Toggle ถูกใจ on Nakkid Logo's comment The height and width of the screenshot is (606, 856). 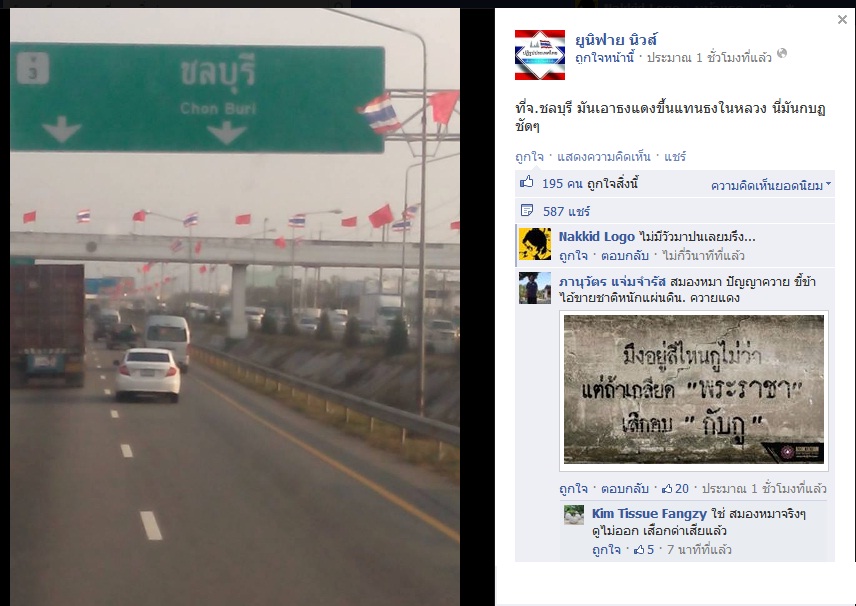tap(573, 256)
